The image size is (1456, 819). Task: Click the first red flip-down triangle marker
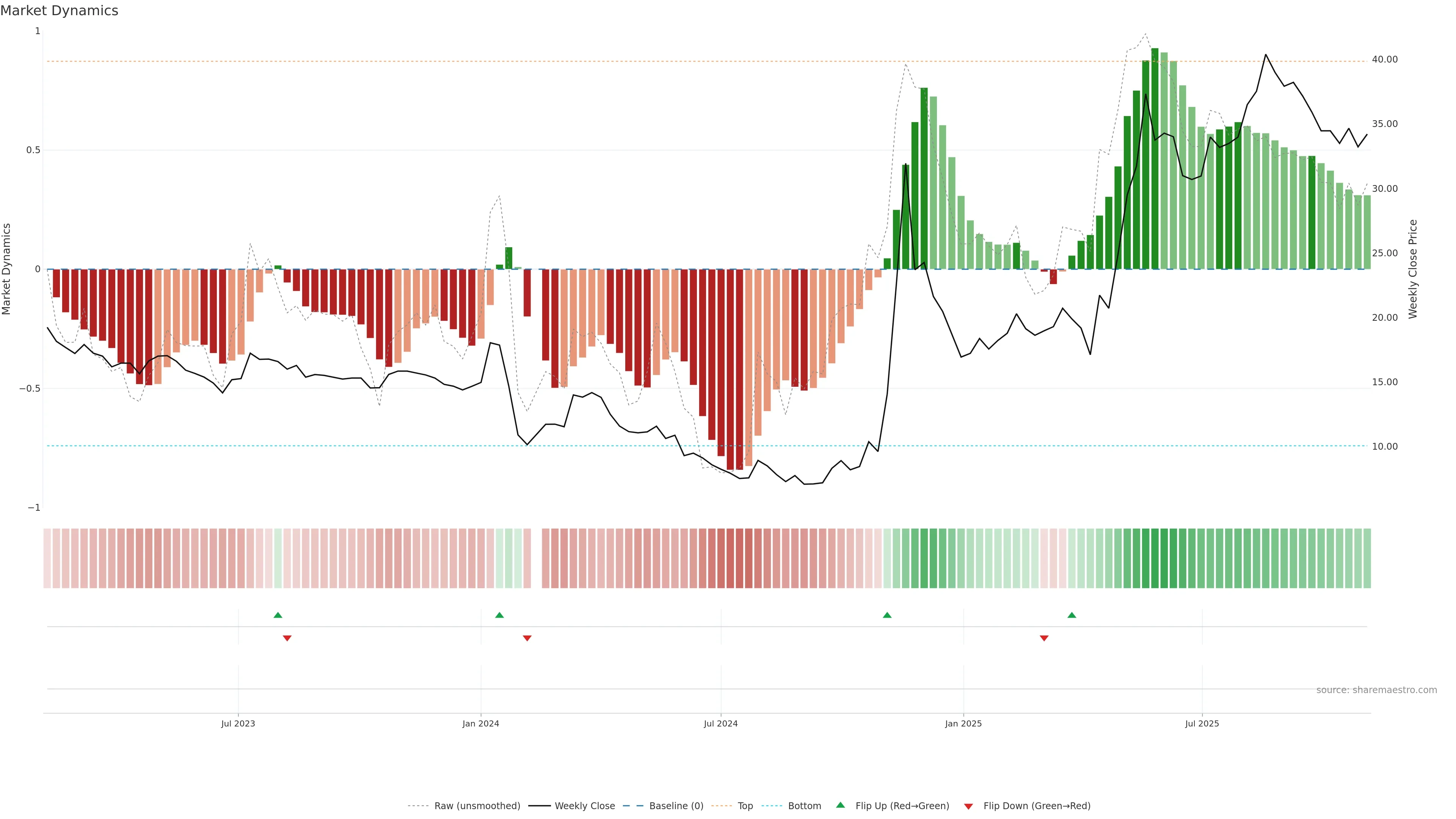[x=287, y=638]
